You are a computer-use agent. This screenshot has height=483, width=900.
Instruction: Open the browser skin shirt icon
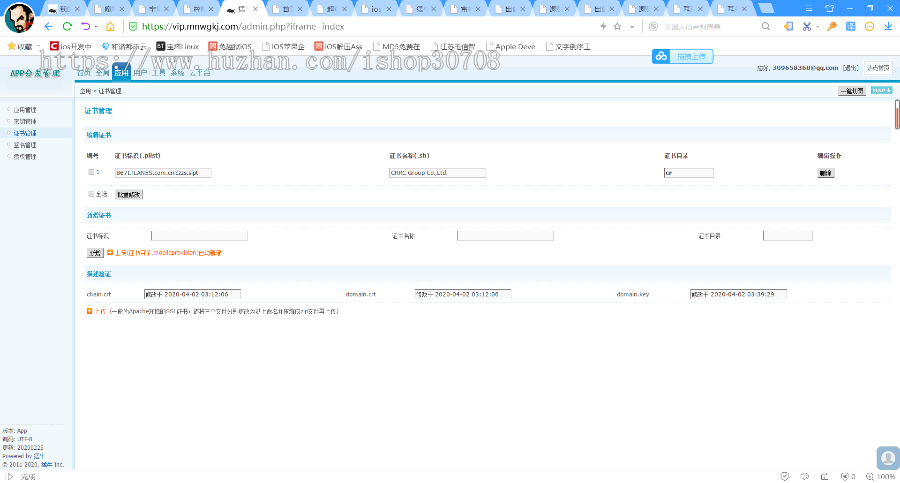[829, 9]
